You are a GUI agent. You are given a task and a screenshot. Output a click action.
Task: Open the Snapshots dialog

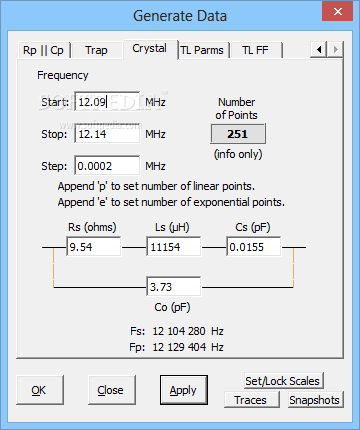[x=315, y=400]
